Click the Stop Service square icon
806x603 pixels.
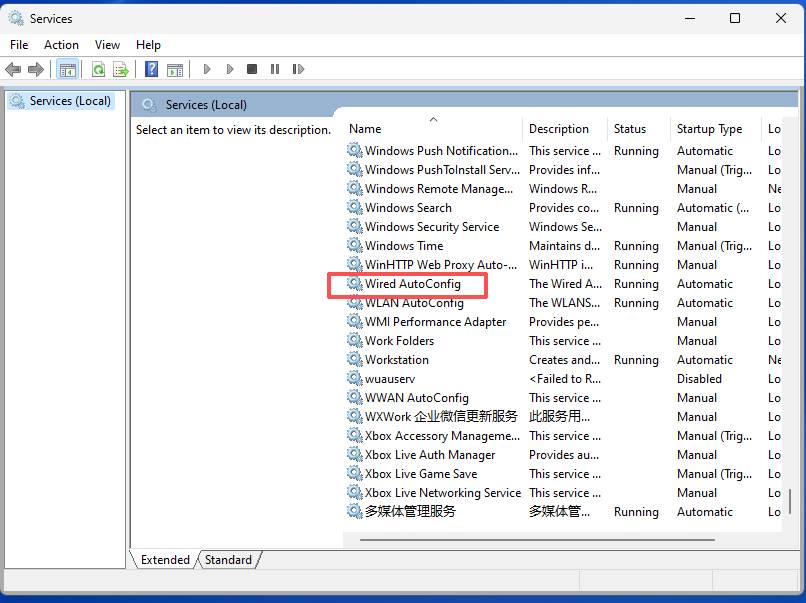pos(252,69)
